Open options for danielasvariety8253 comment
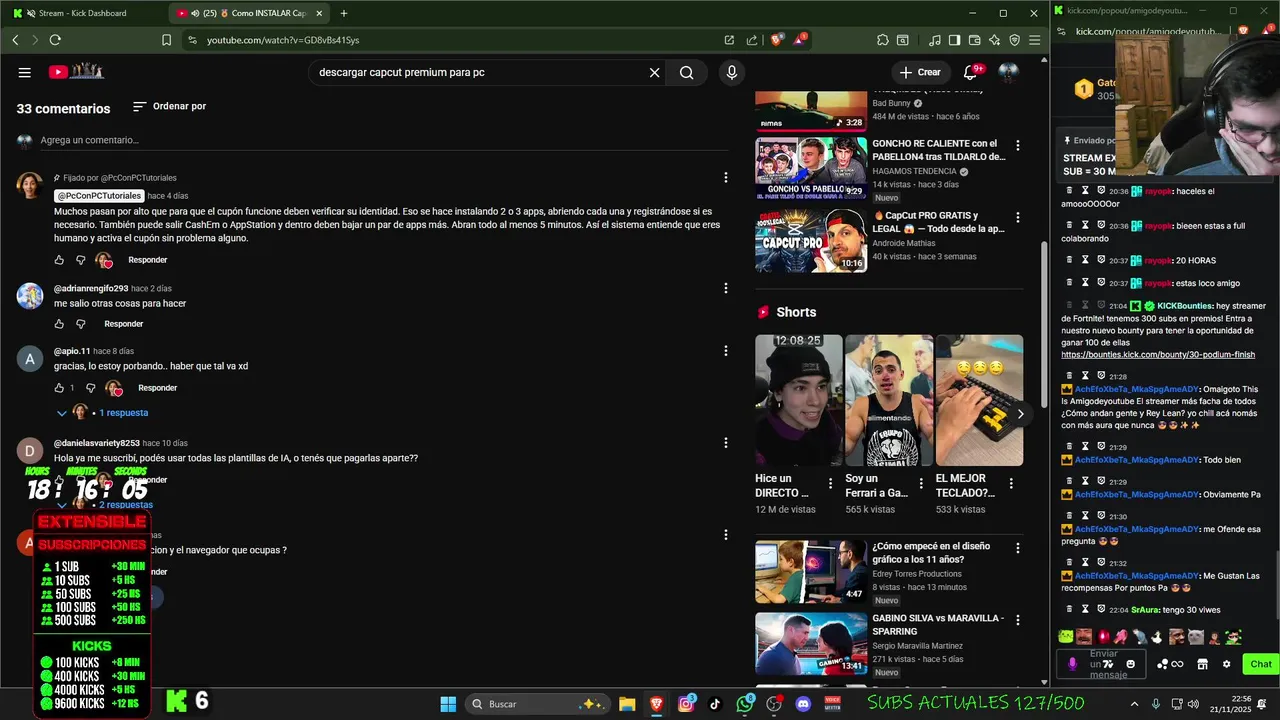The image size is (1280, 720). [x=726, y=443]
